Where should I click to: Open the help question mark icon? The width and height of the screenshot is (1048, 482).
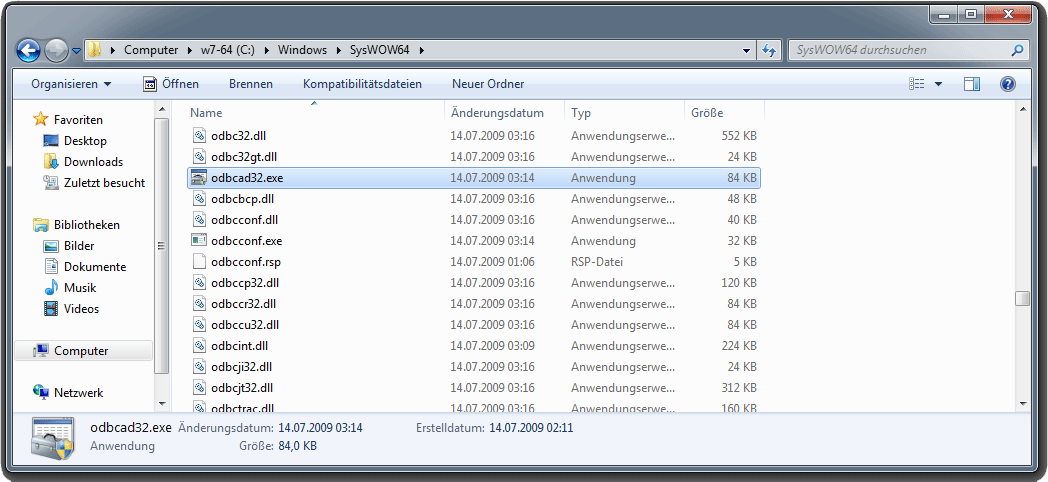[x=1007, y=84]
